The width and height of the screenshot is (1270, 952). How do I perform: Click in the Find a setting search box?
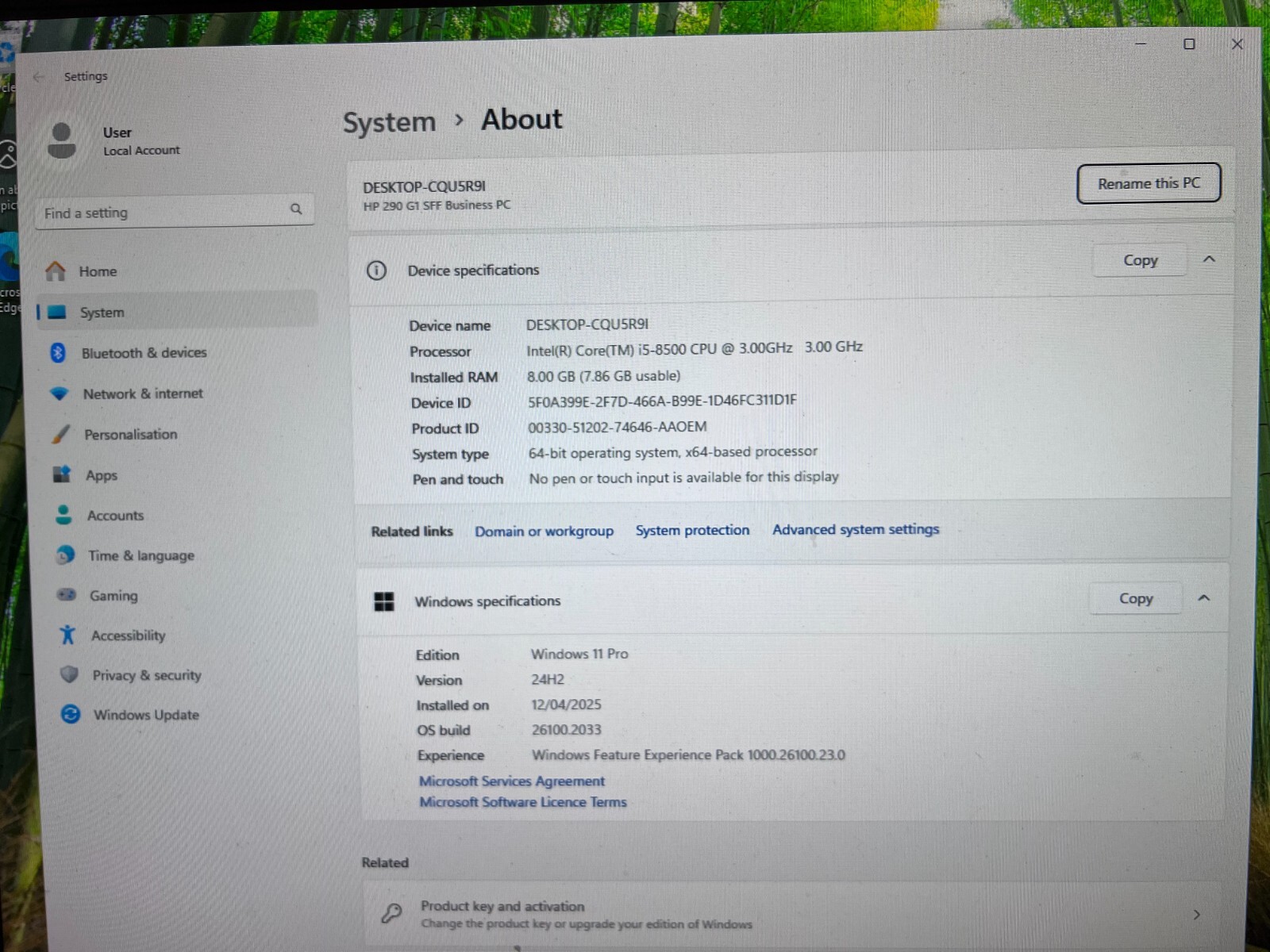[x=175, y=211]
